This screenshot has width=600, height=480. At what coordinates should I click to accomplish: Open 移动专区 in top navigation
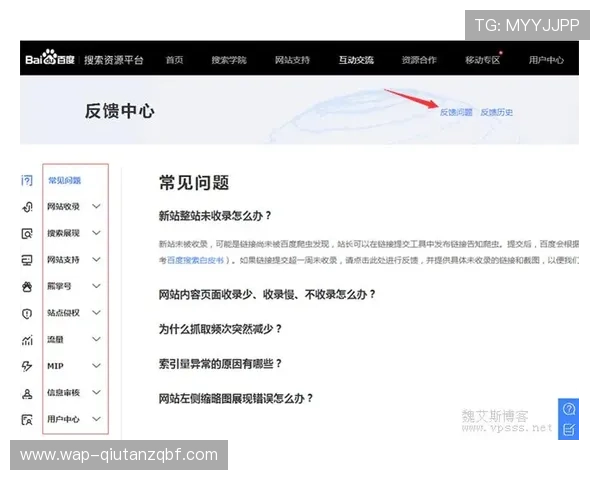click(x=483, y=60)
